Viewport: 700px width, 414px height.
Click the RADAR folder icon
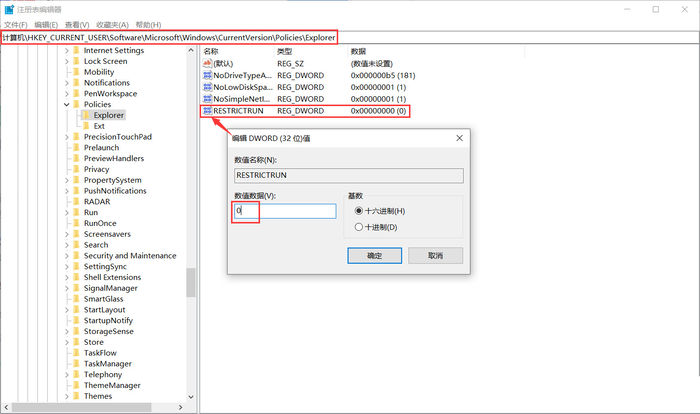pyautogui.click(x=76, y=201)
